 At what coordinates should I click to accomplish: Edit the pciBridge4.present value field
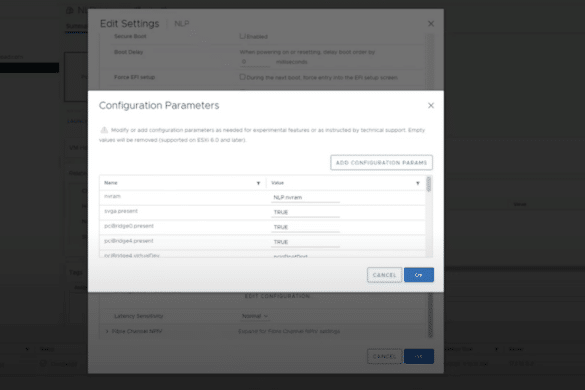305,243
